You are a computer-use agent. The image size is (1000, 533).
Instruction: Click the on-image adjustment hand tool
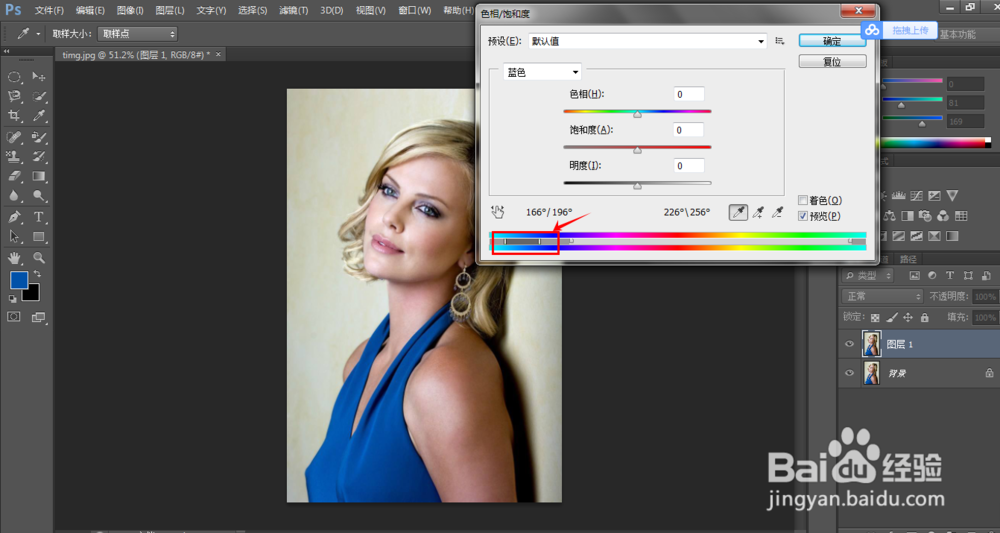tap(498, 212)
